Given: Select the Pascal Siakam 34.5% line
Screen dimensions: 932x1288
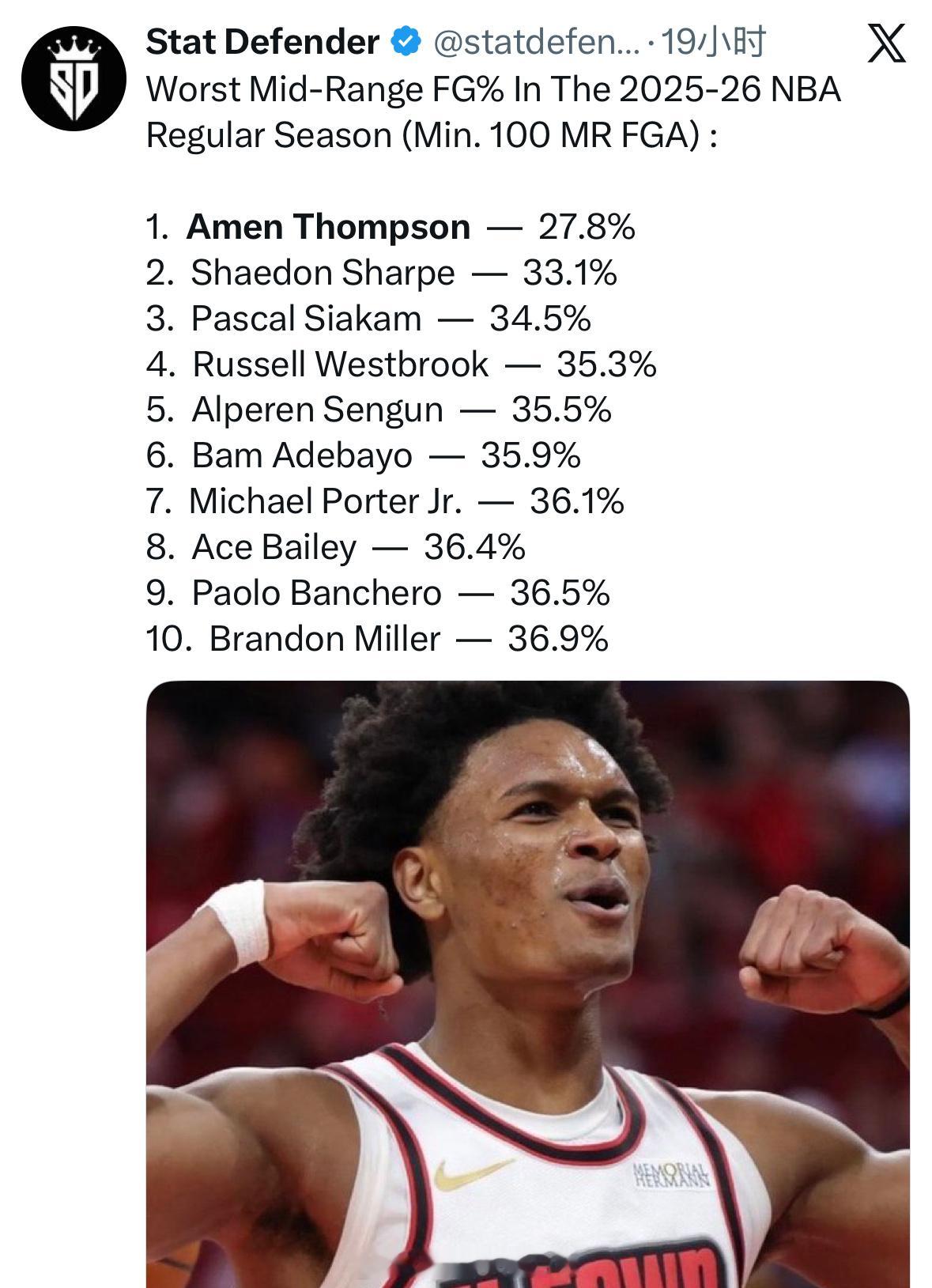Looking at the screenshot, I should point(368,319).
